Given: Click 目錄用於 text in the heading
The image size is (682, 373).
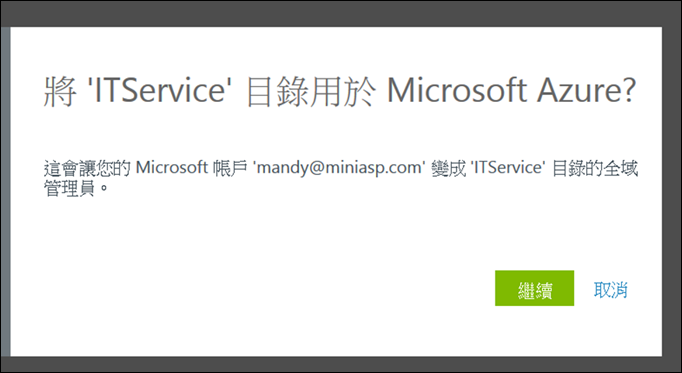Looking at the screenshot, I should pyautogui.click(x=311, y=91).
